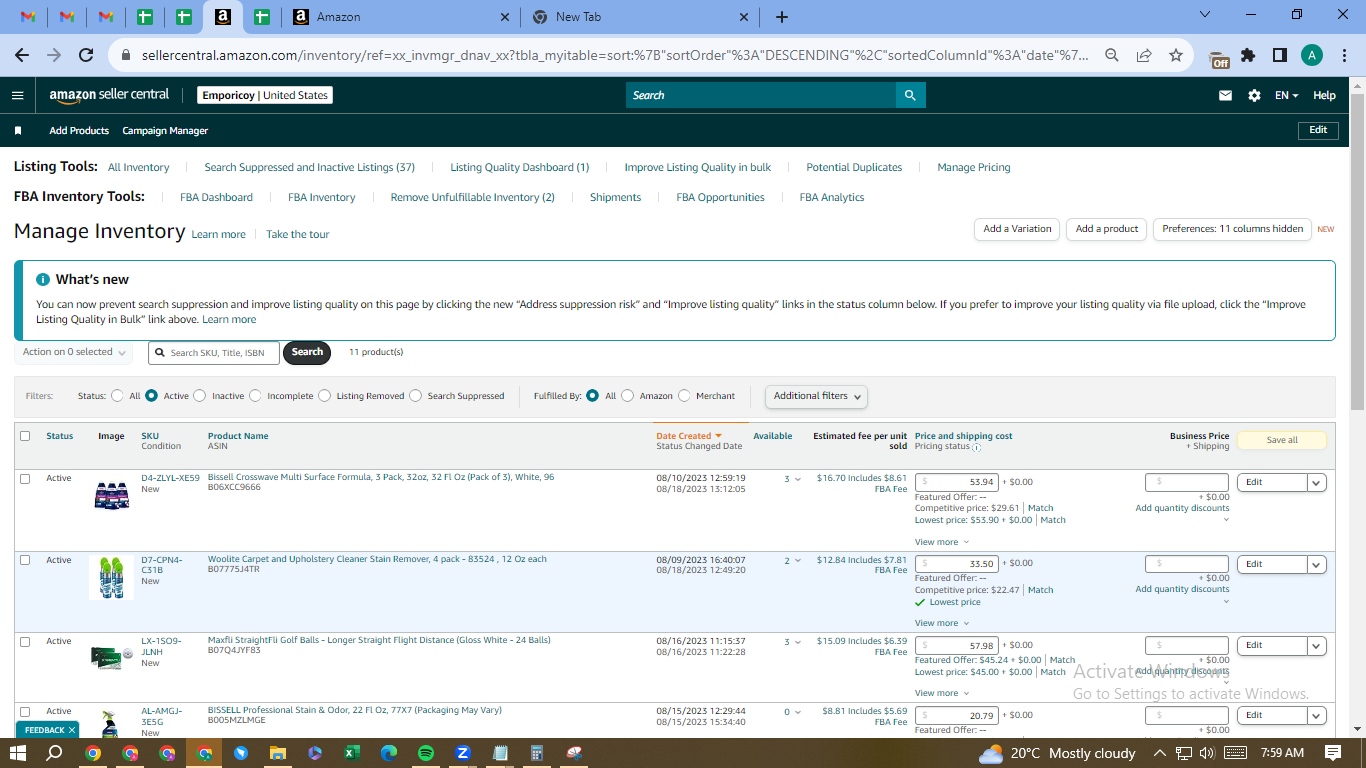
Task: Open Windows taskbar search
Action: 54,753
